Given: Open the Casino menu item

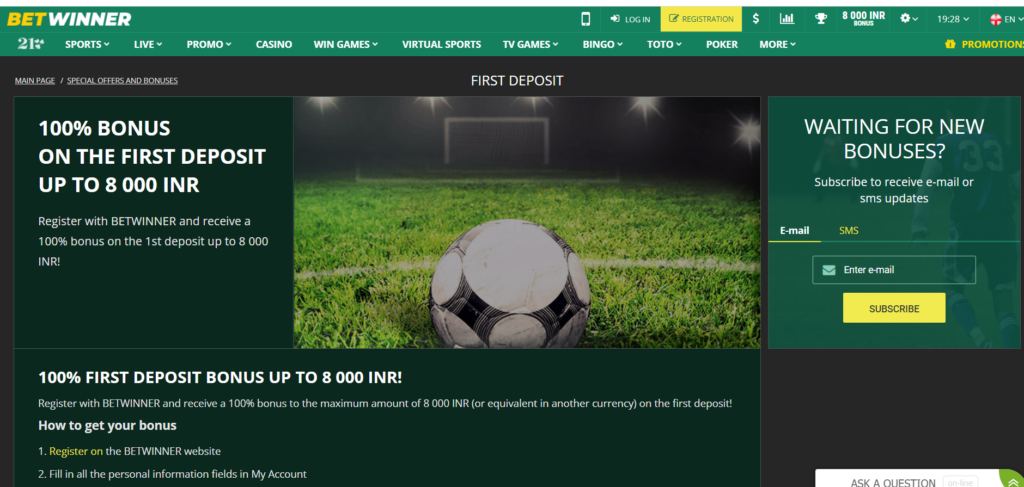Looking at the screenshot, I should click(274, 44).
